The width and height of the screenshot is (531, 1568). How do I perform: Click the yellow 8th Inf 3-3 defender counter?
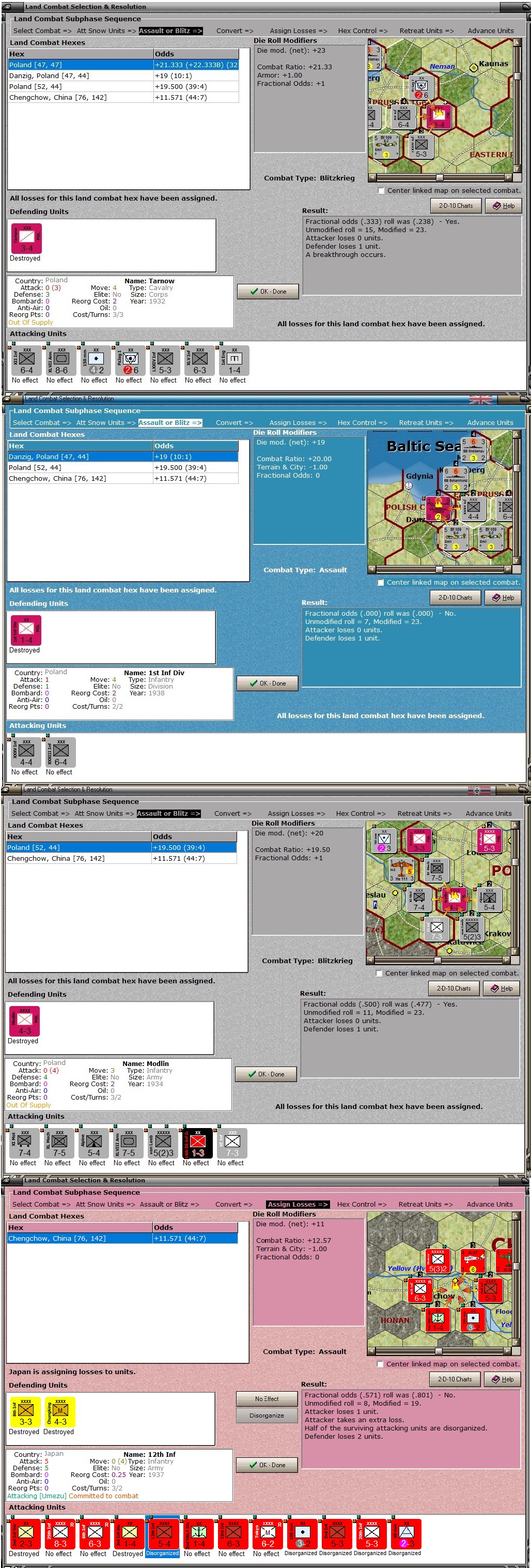[25, 1412]
